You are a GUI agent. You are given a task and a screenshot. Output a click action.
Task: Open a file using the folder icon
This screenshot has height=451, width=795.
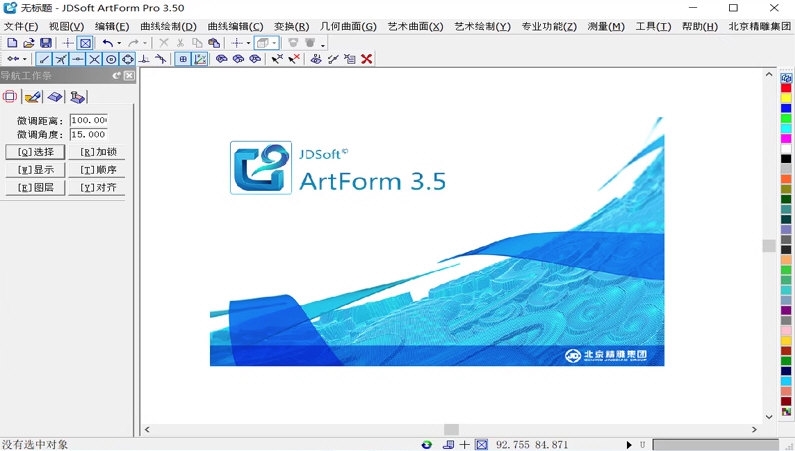coord(29,43)
